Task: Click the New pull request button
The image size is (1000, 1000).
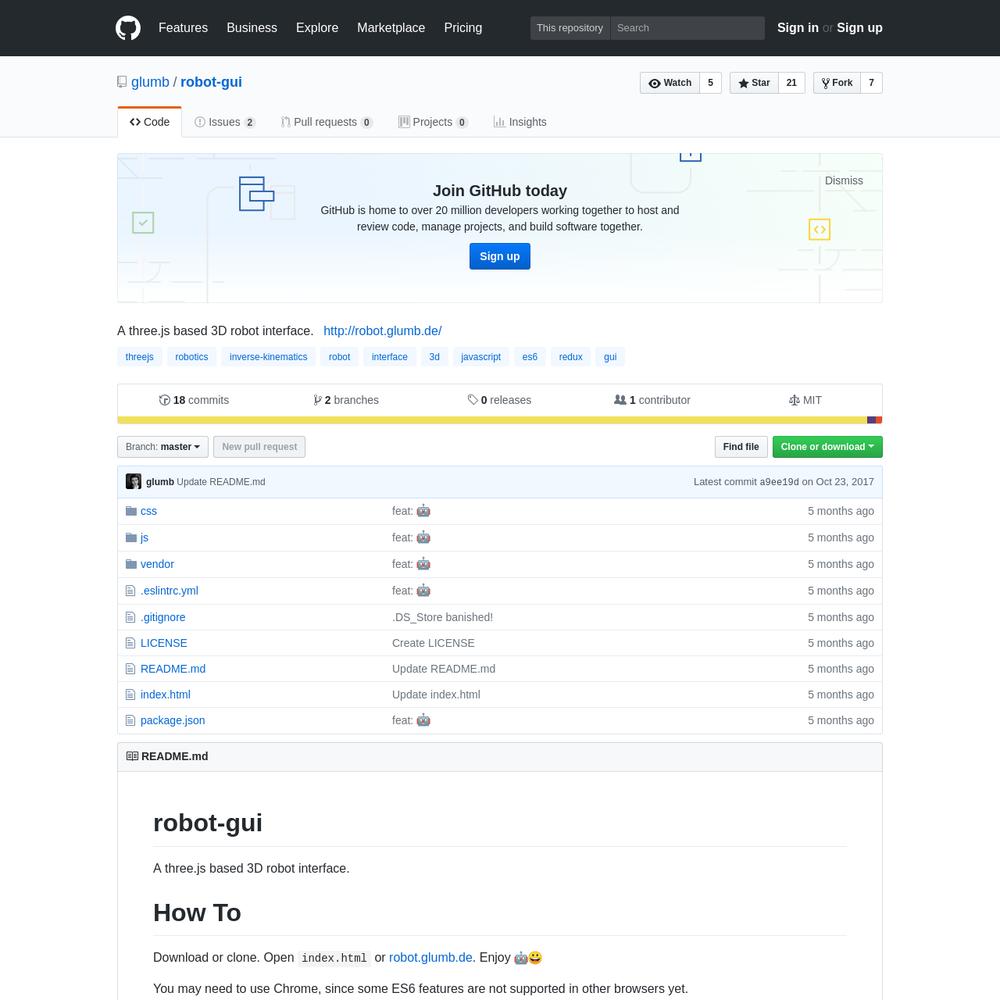Action: point(259,446)
